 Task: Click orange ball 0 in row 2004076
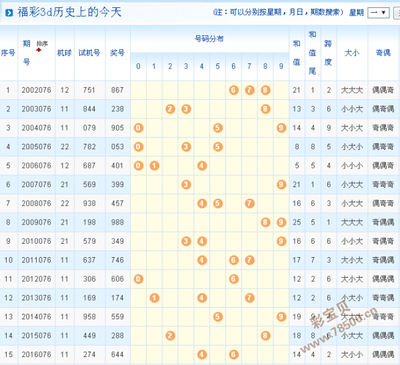point(138,128)
